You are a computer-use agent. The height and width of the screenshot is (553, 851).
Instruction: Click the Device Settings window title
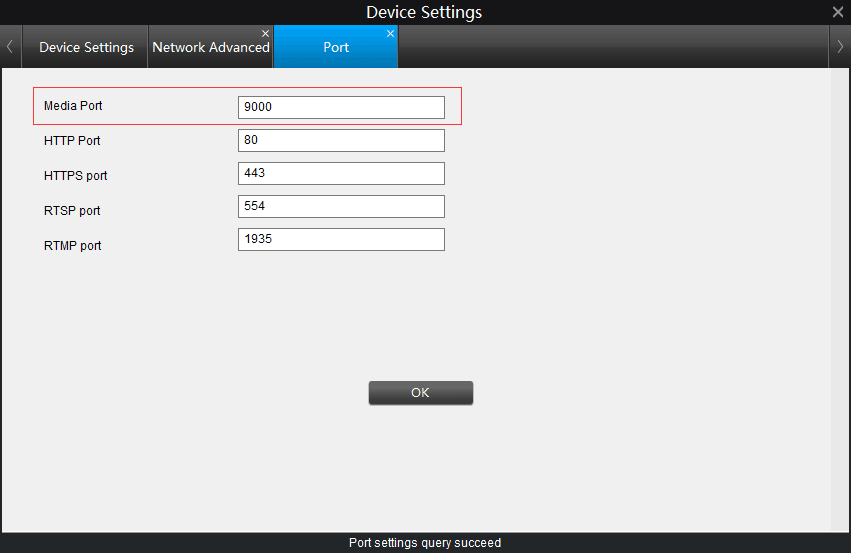point(424,12)
